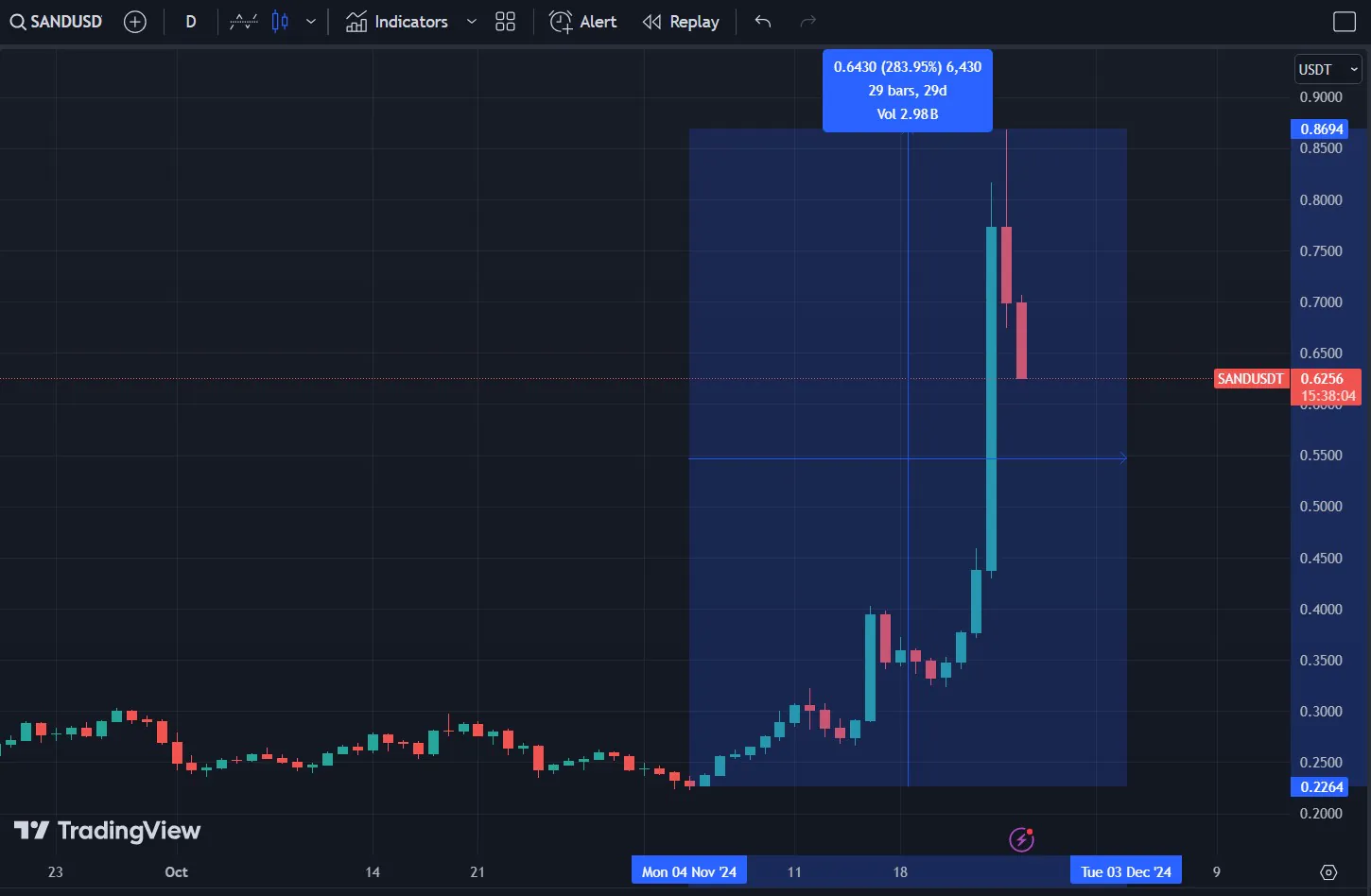
Task: Click the 0.5000 price axis value
Action: tap(1321, 506)
